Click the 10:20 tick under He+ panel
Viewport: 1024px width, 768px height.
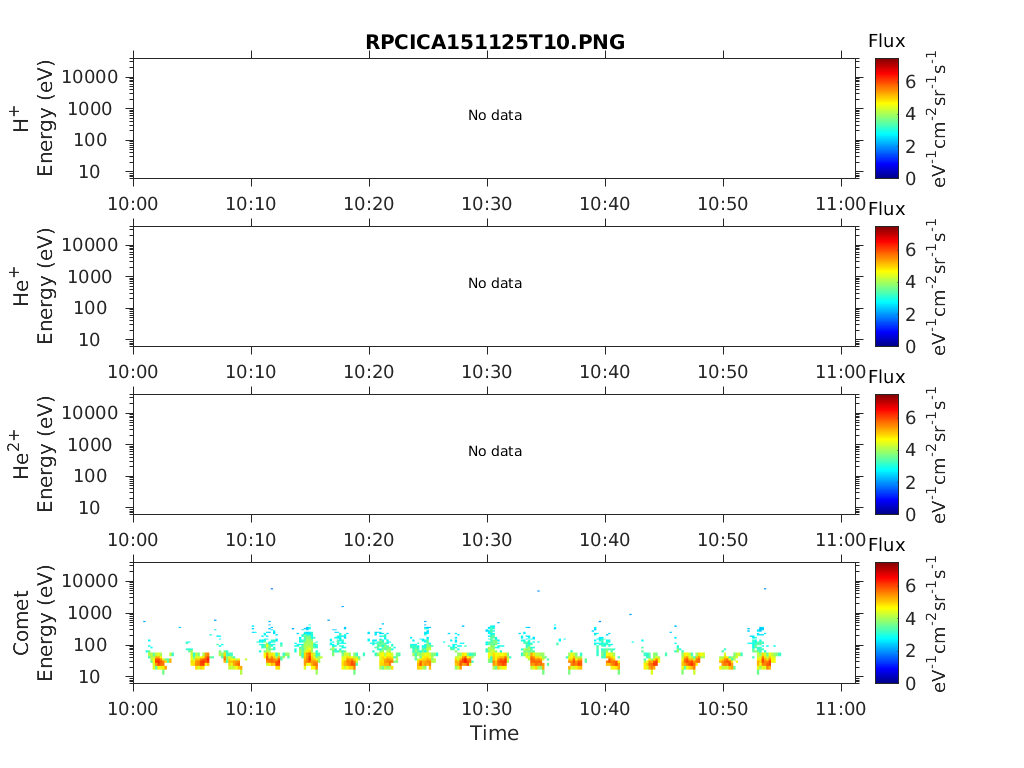tap(369, 372)
